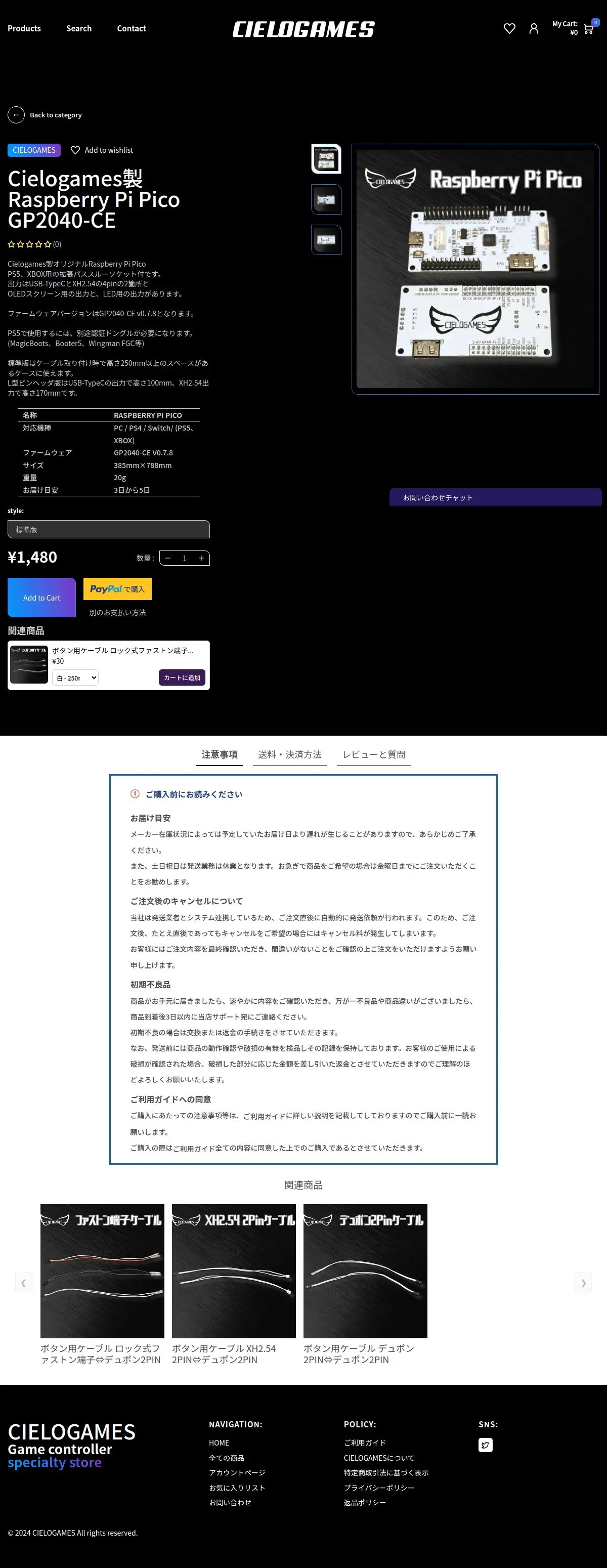Open the デュポン2Pinケーブル product image

tap(365, 1271)
